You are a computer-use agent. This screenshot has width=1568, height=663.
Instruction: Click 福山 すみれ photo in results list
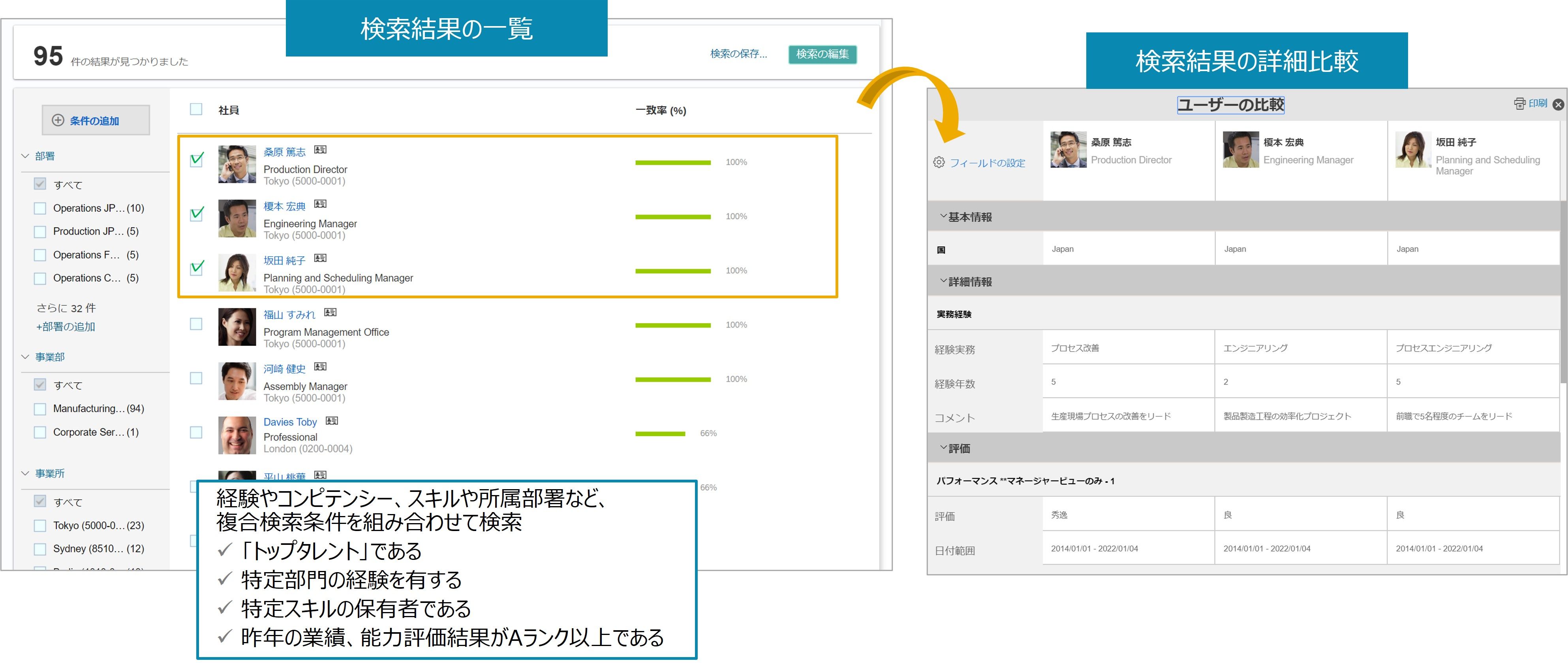pyautogui.click(x=237, y=327)
